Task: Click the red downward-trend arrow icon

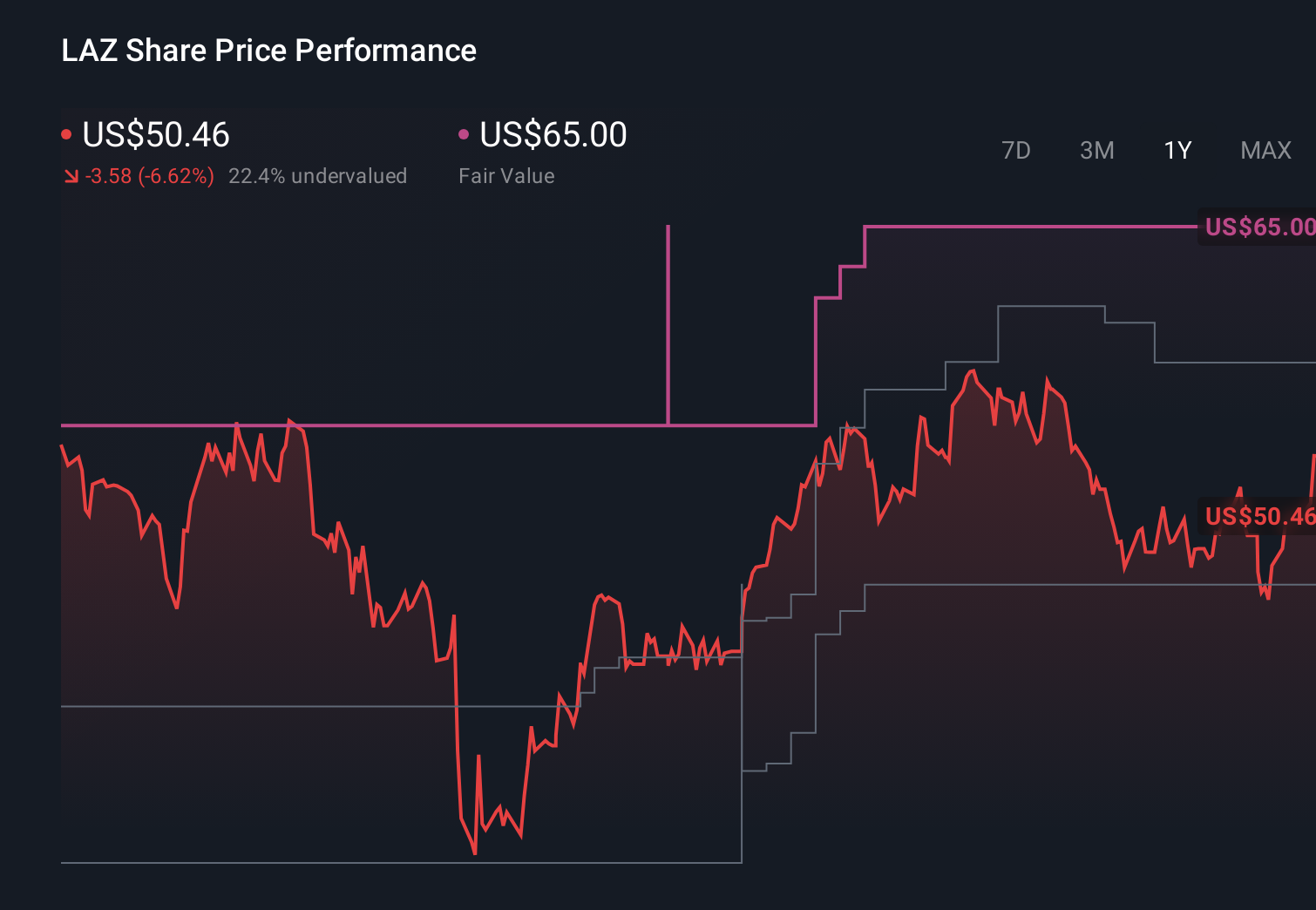Action: 71,175
